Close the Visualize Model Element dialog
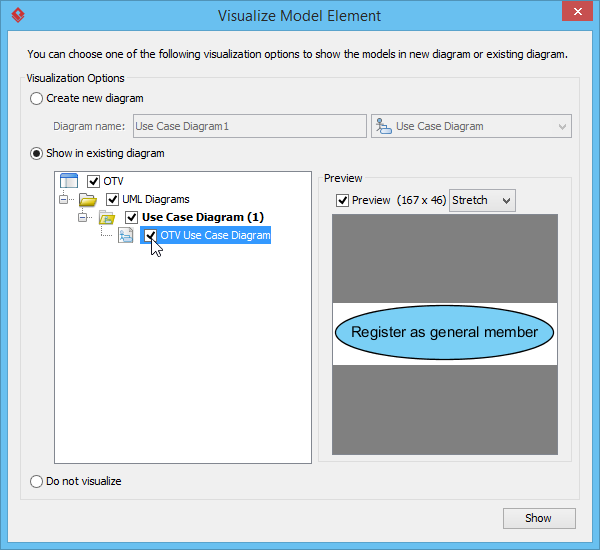 (577, 11)
